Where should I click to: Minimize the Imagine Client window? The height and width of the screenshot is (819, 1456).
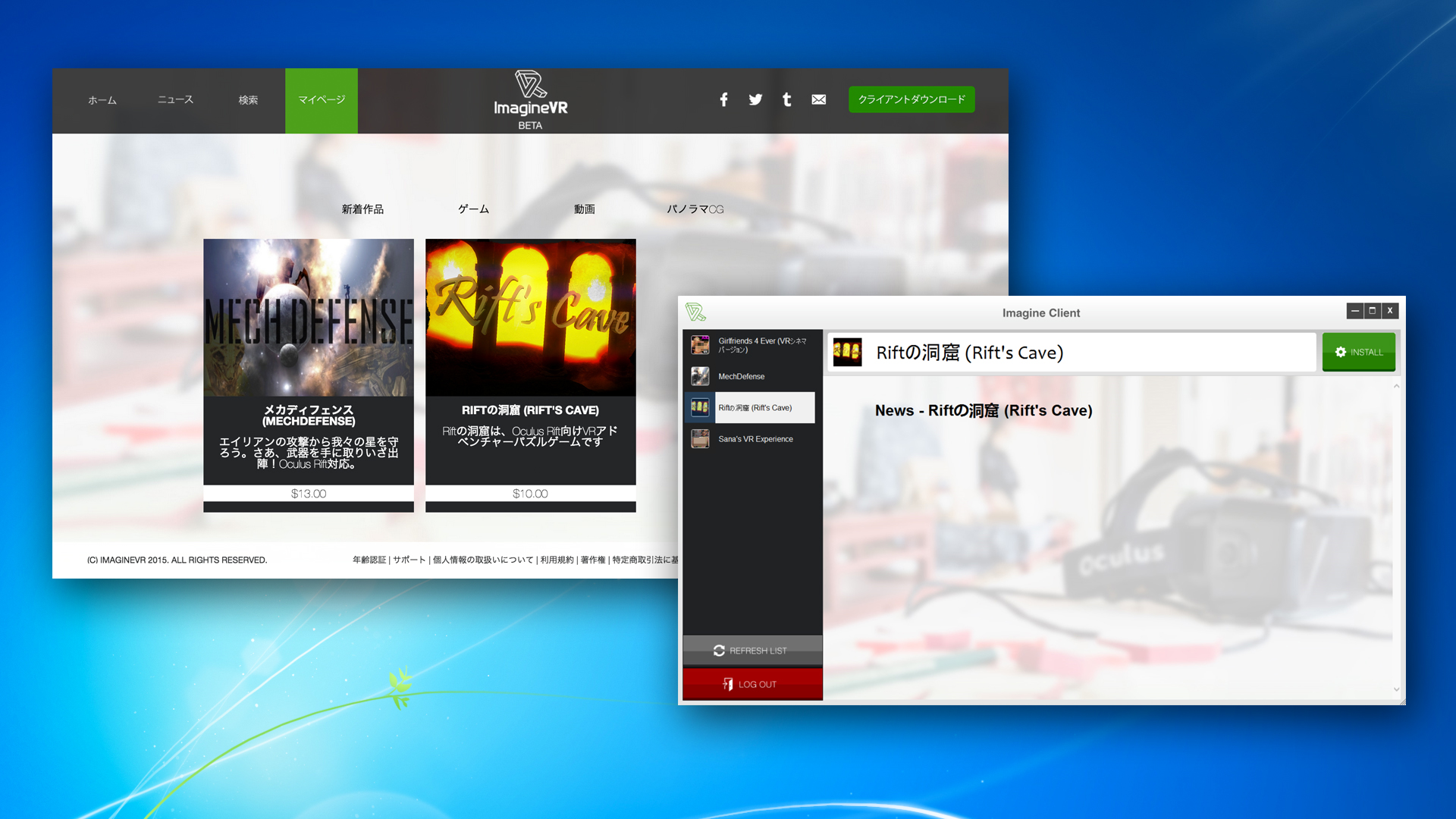coord(1355,311)
